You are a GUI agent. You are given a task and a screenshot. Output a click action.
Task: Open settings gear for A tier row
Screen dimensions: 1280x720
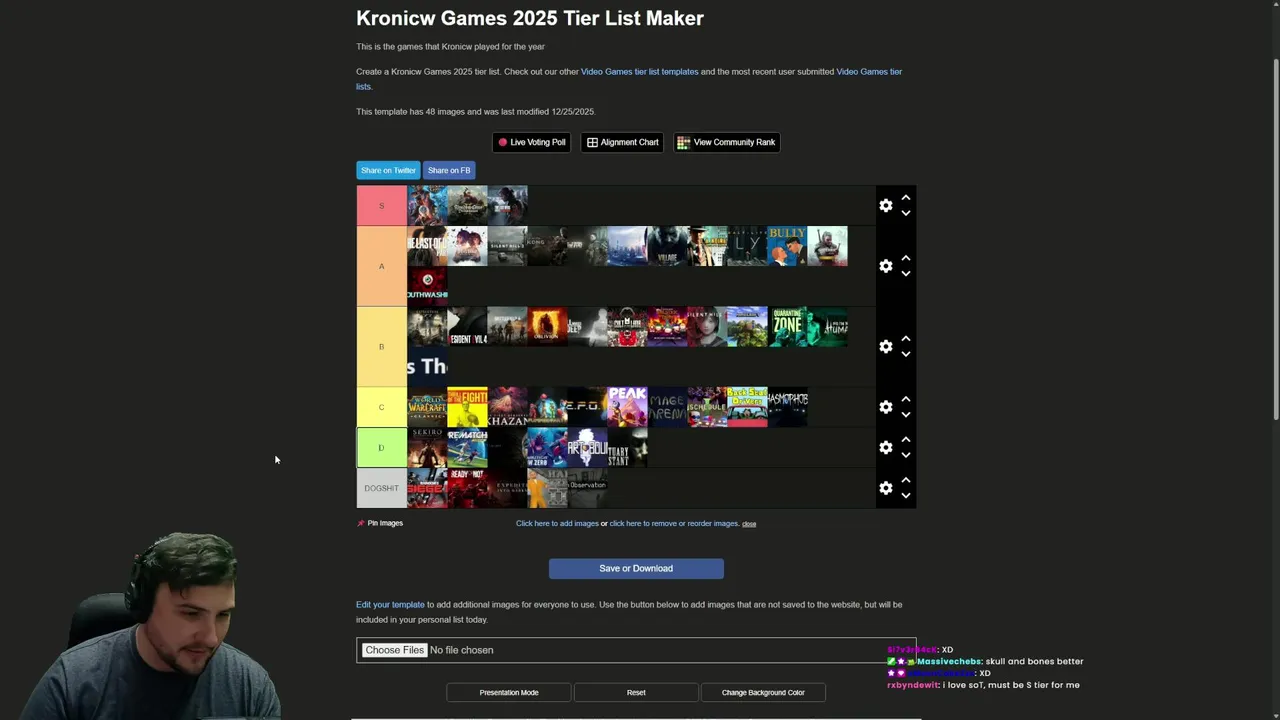tap(885, 266)
